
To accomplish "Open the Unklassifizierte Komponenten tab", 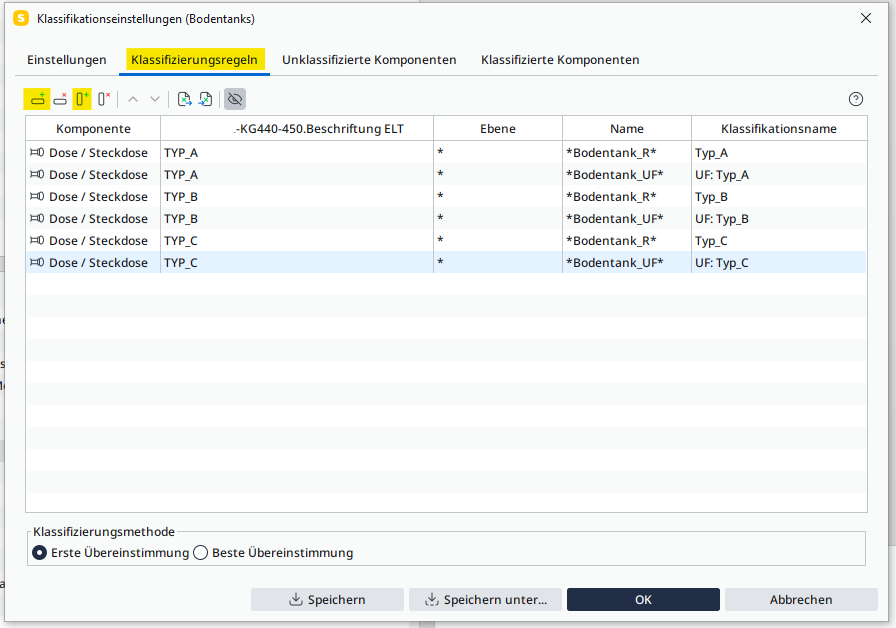I will coord(369,60).
